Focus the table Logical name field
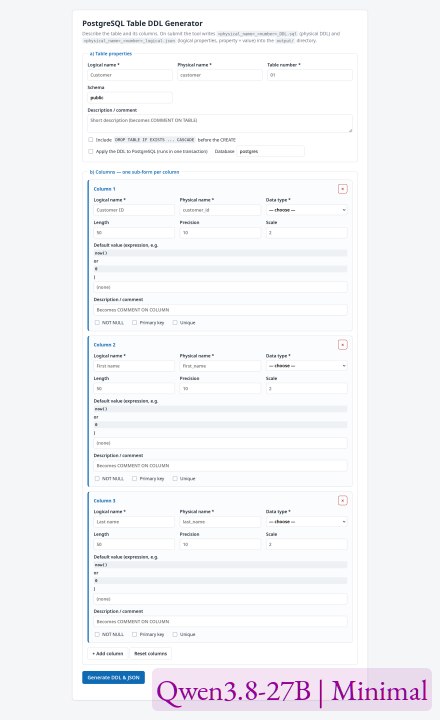Viewport: 440px width, 720px height. pyautogui.click(x=130, y=75)
